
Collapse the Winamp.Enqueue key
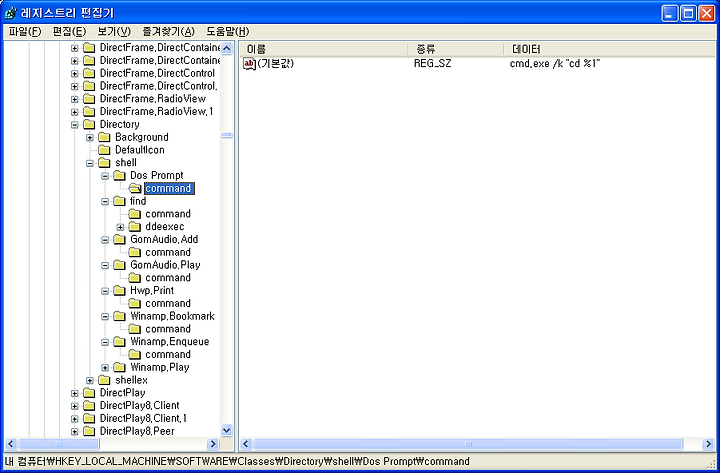[x=105, y=342]
